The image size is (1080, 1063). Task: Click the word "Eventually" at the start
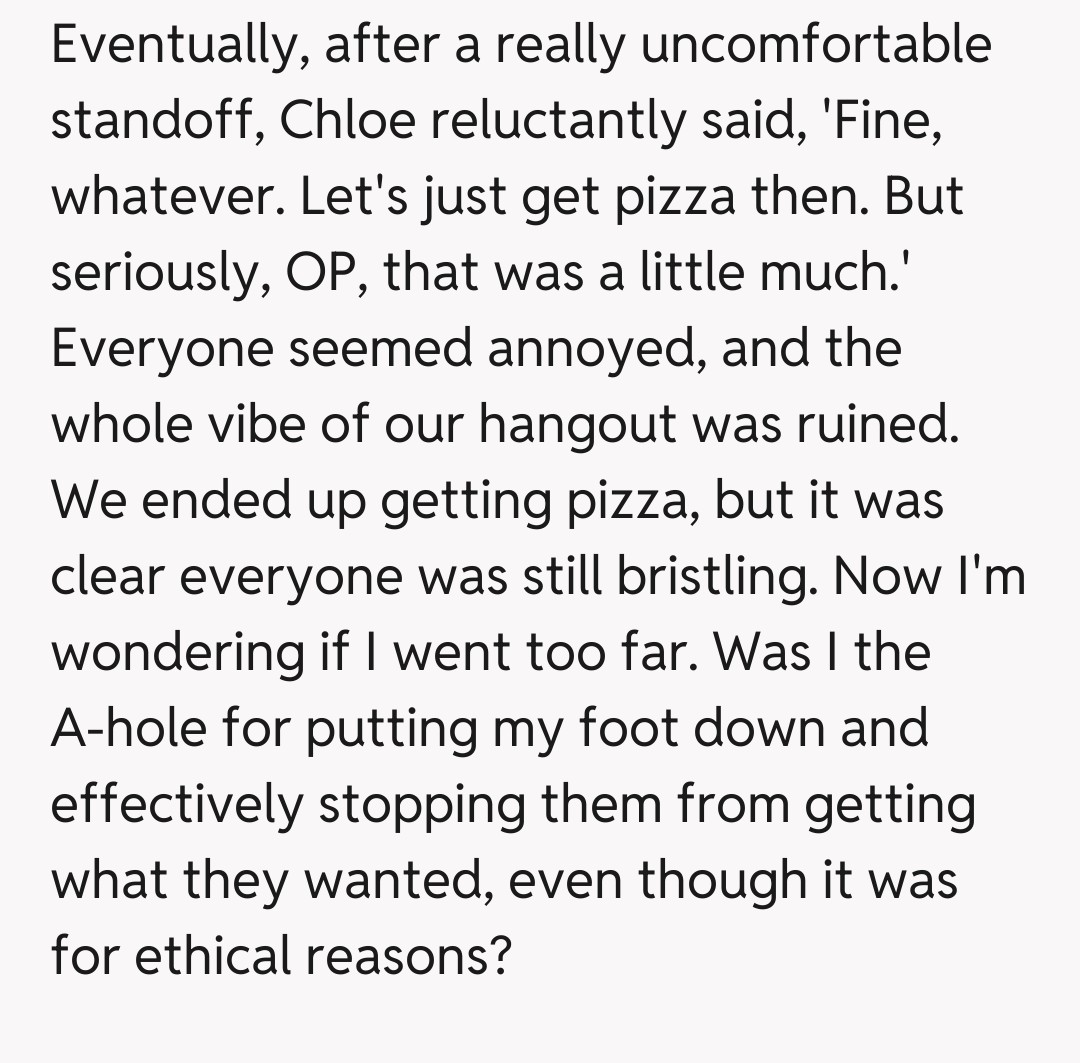[164, 45]
